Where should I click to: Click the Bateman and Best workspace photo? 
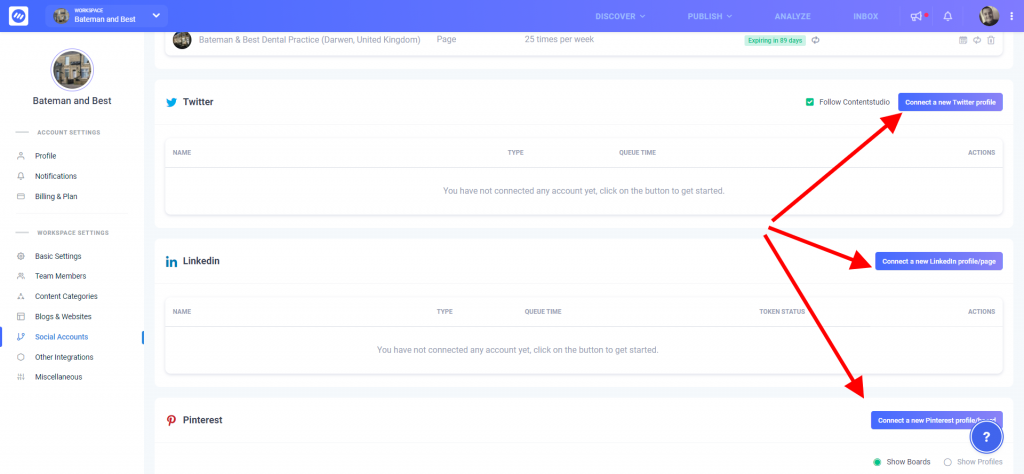point(72,70)
